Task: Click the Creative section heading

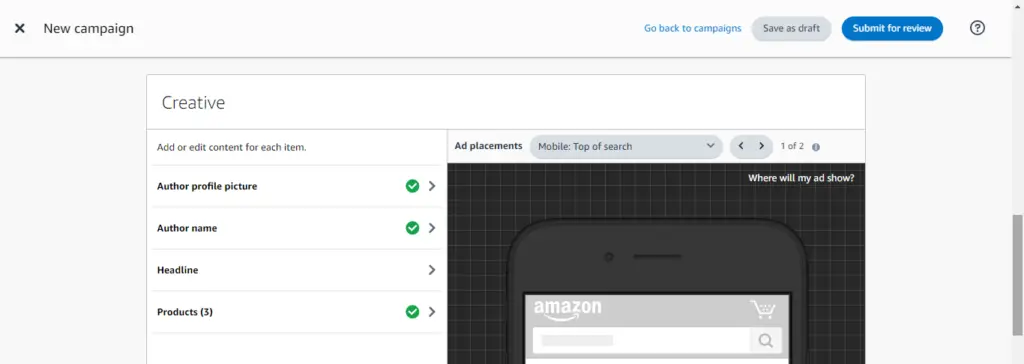Action: click(193, 103)
